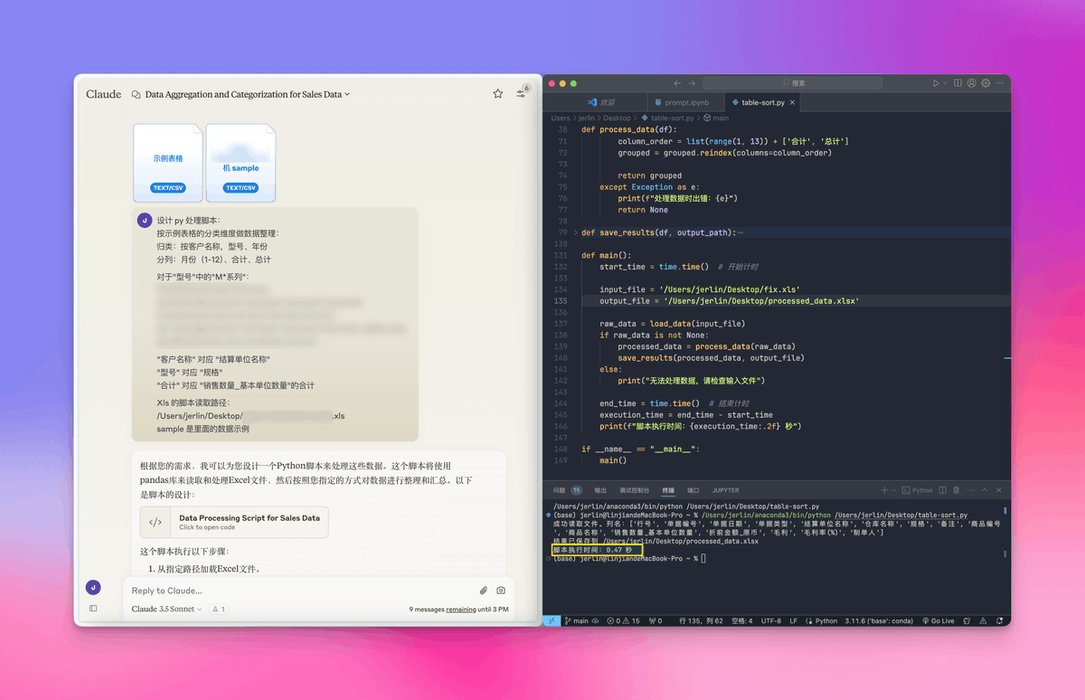Attach a file with the paperclip icon
This screenshot has width=1085, height=700.
pos(483,590)
